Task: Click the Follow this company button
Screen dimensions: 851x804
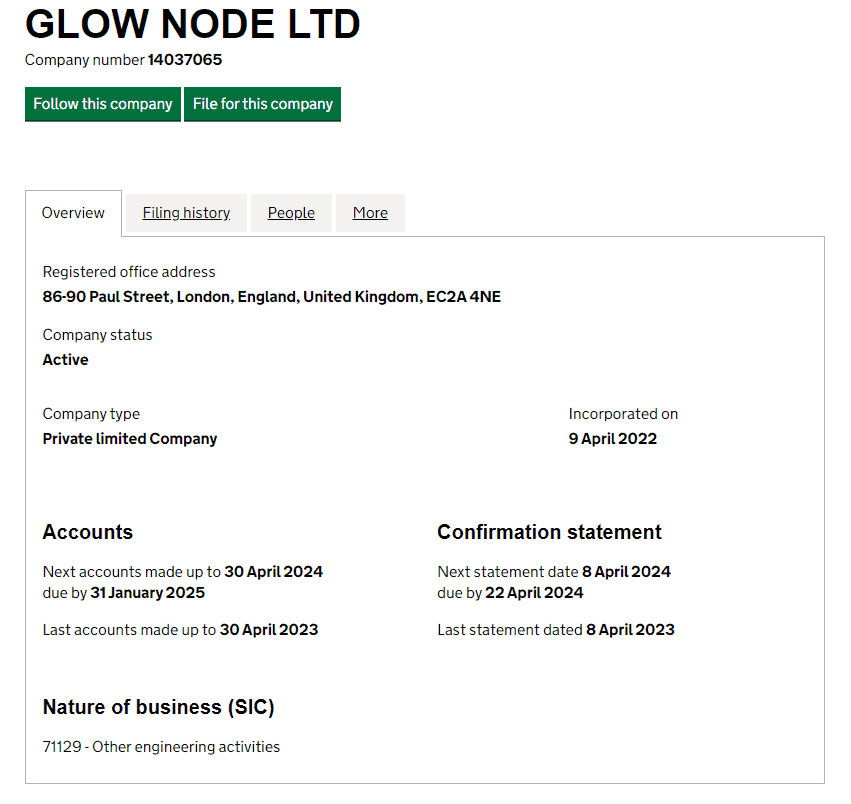Action: tap(102, 104)
